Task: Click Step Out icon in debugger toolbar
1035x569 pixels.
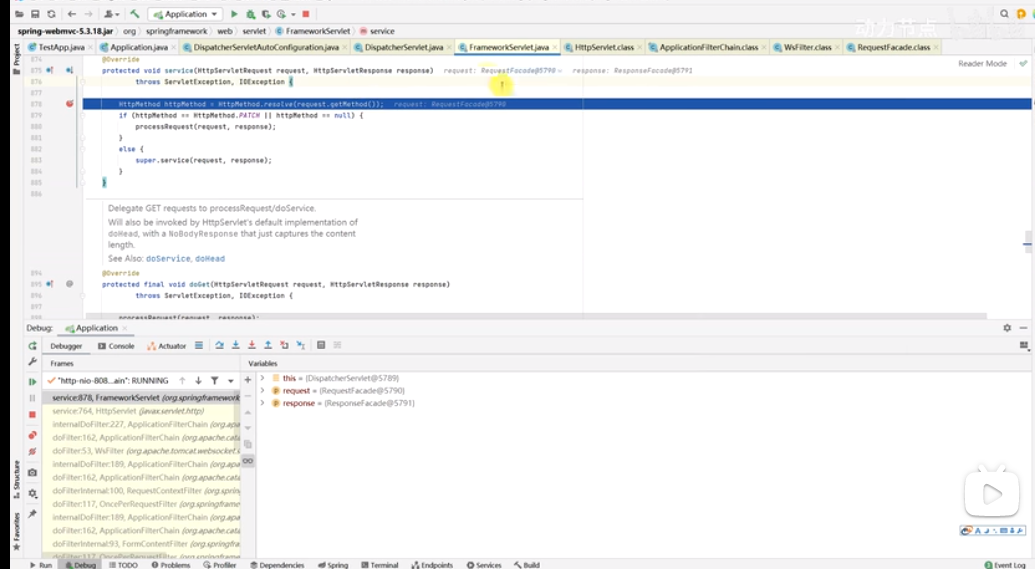Action: coord(268,345)
